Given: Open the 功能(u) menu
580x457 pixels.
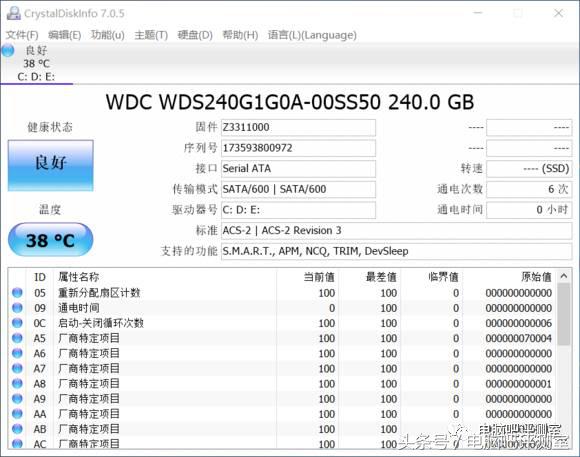Looking at the screenshot, I should click(x=108, y=35).
